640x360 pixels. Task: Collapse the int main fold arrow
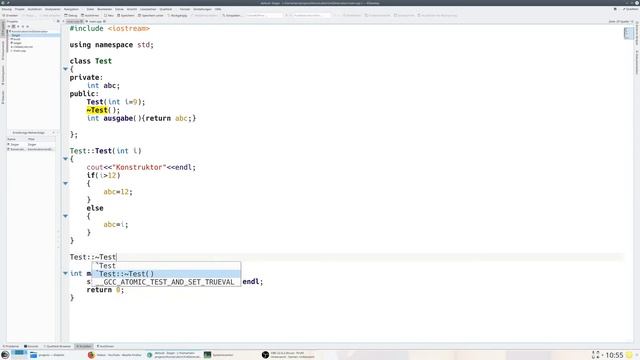coord(65,273)
